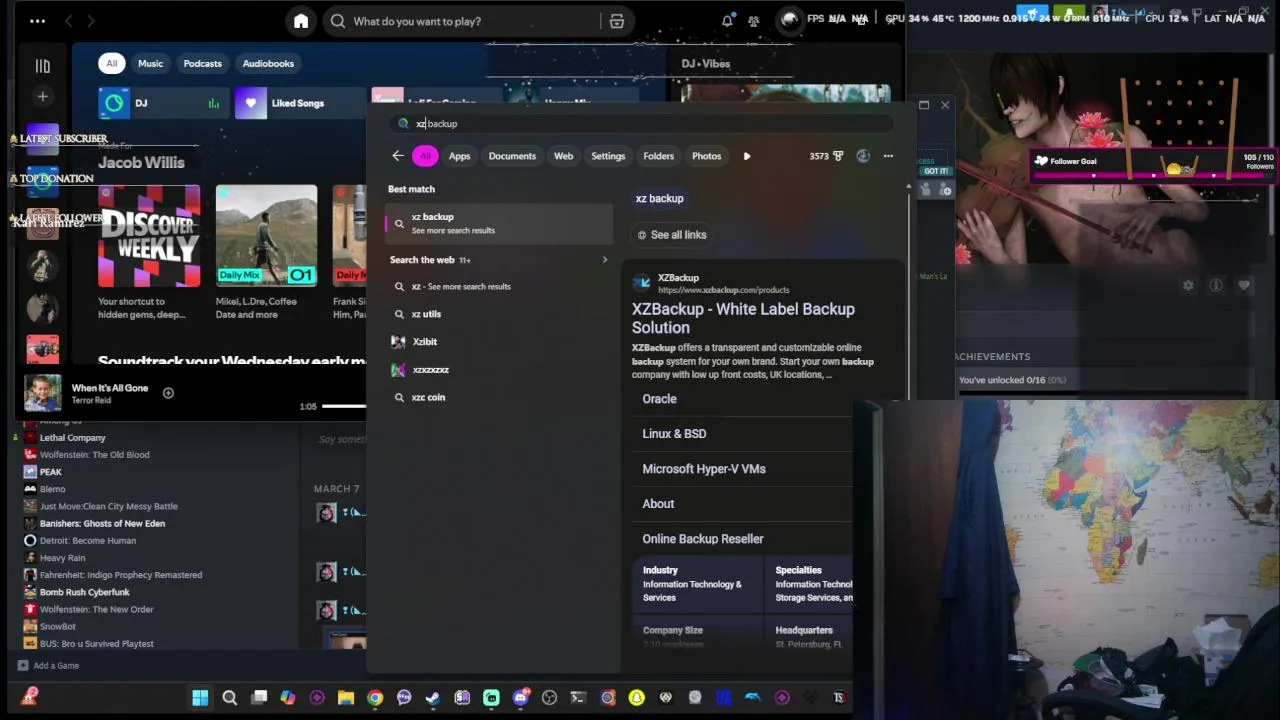Select Apps search filter
Screen dimensions: 1280x720
tap(459, 156)
